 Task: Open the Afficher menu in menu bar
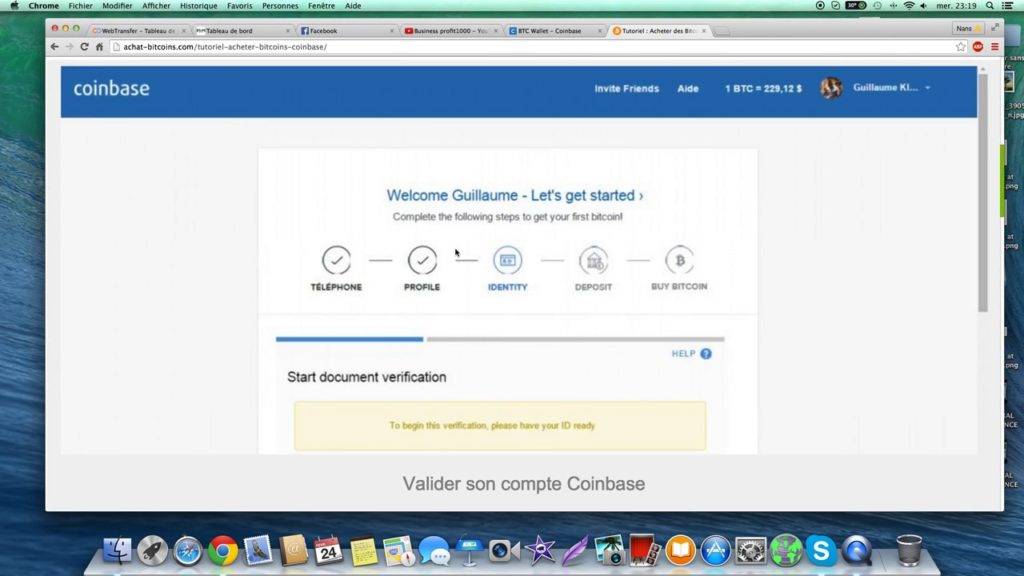point(156,5)
